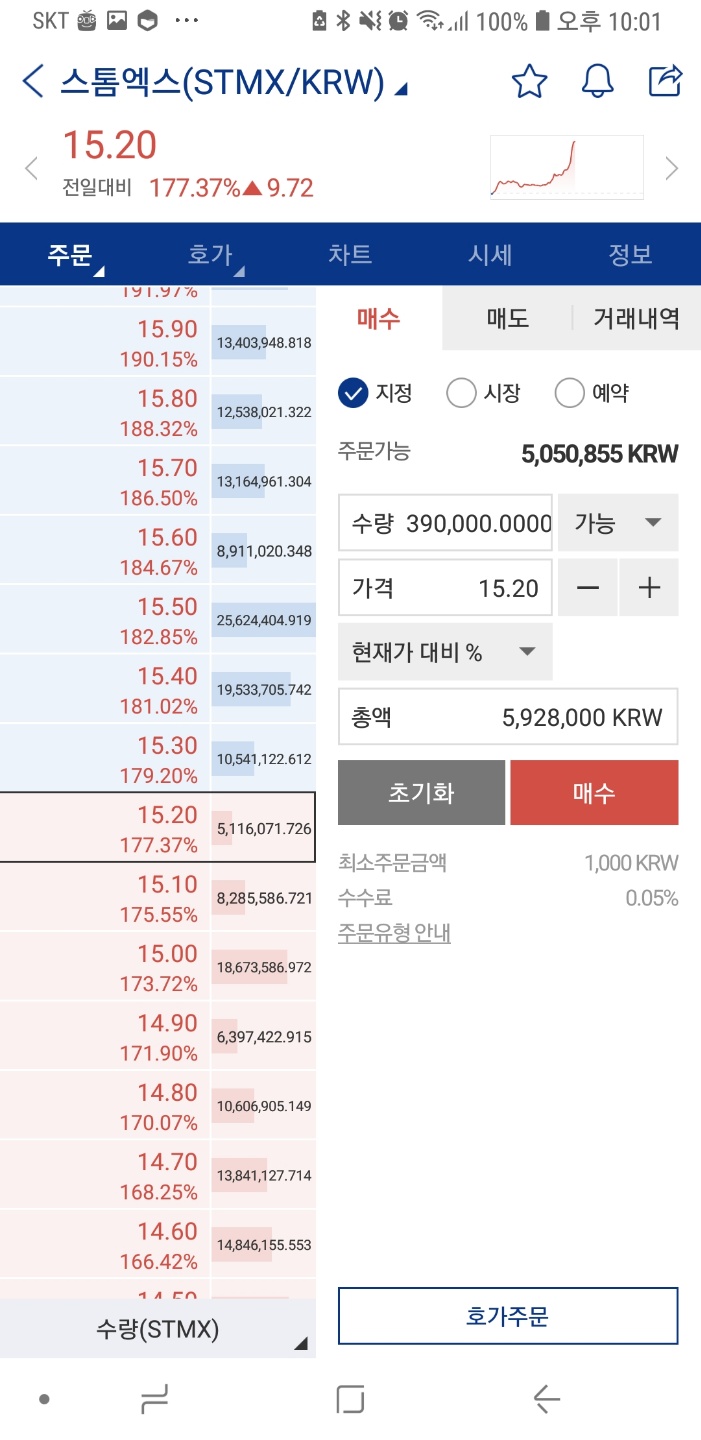Tap order volume 18,673,586.972
The image size is (701, 1440).
point(264,967)
